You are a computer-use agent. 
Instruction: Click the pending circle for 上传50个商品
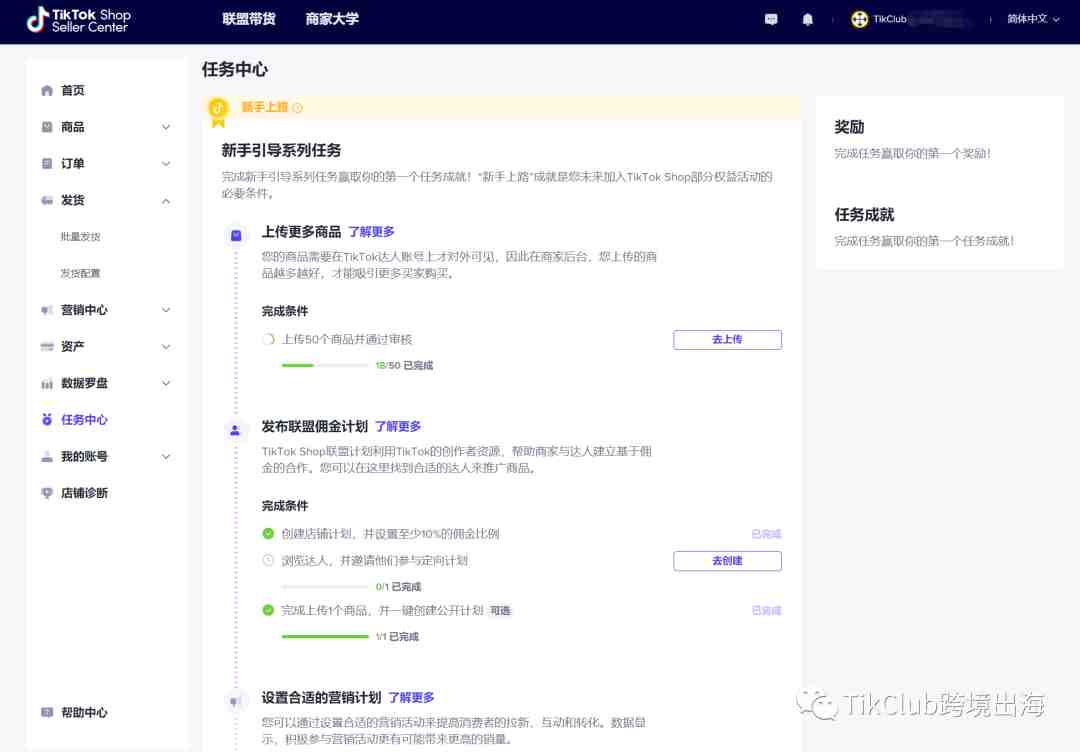(269, 339)
